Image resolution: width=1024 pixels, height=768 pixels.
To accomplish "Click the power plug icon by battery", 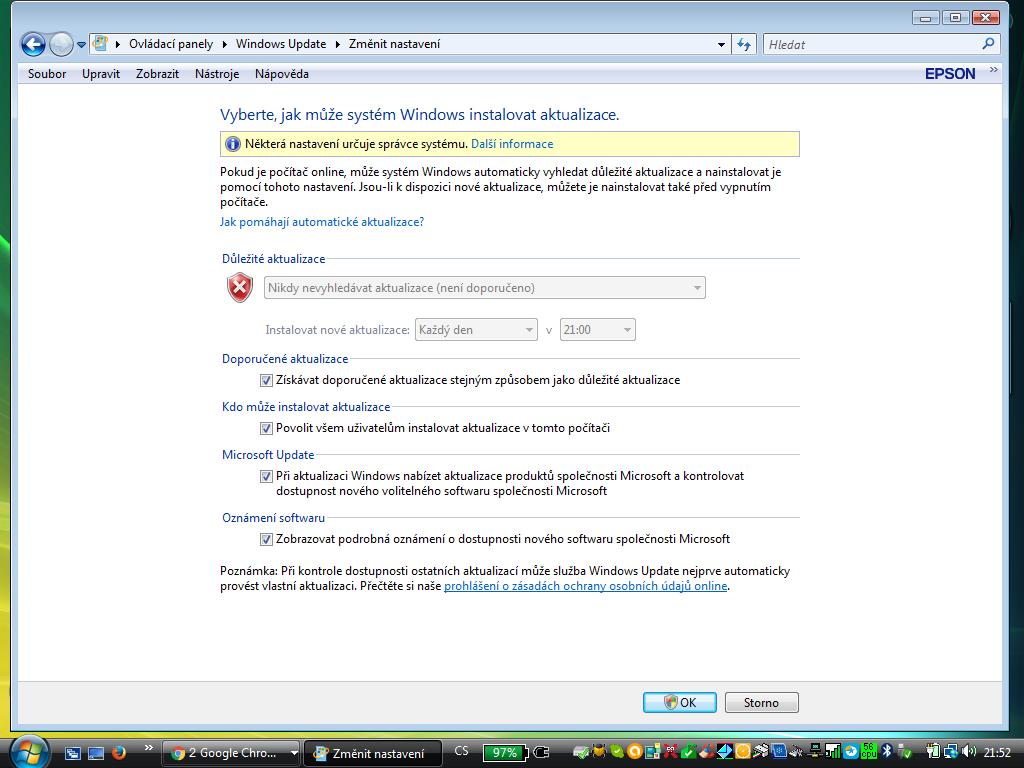I will click(x=541, y=752).
